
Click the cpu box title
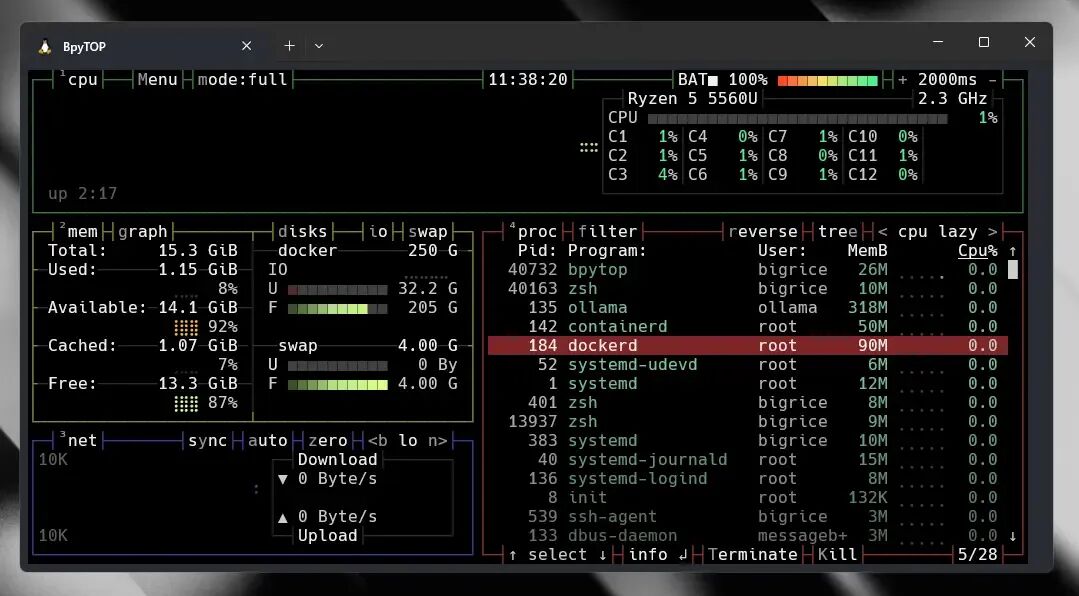tap(83, 80)
